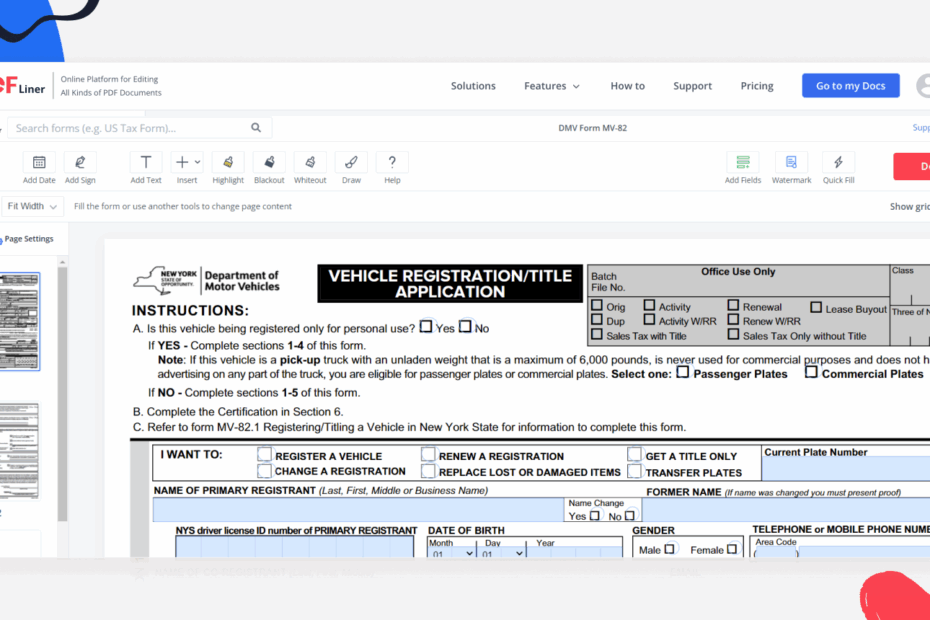Open the Solutions menu

473,86
